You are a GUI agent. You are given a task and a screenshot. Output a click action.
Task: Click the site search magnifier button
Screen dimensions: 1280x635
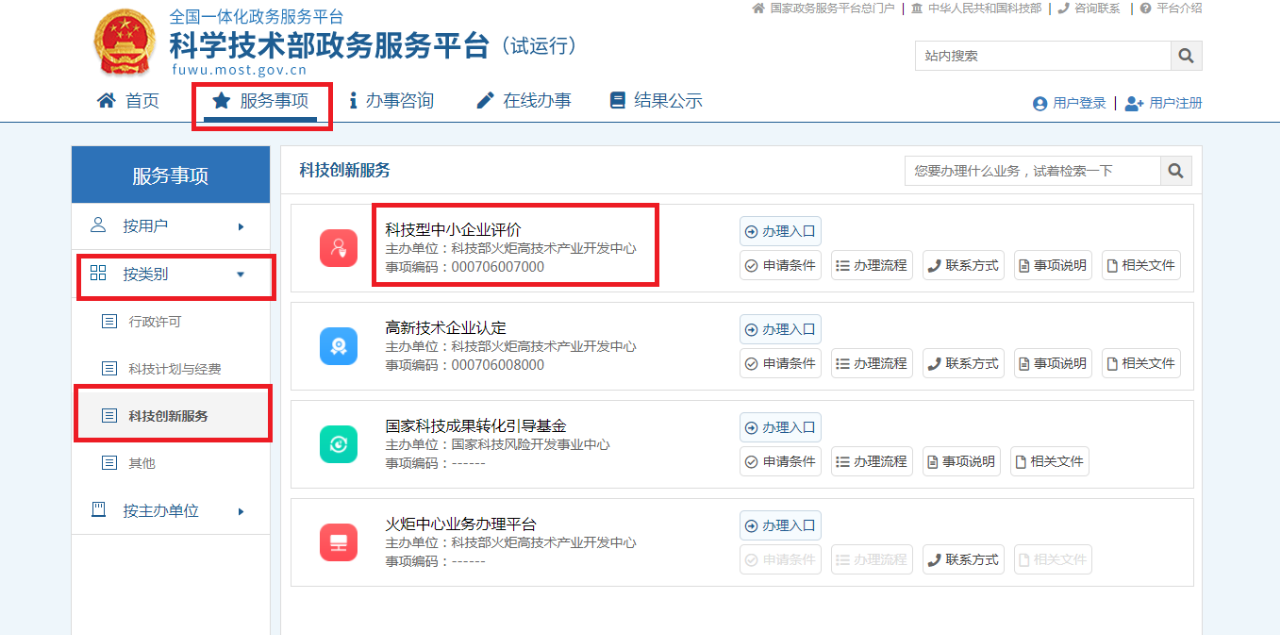[1186, 56]
